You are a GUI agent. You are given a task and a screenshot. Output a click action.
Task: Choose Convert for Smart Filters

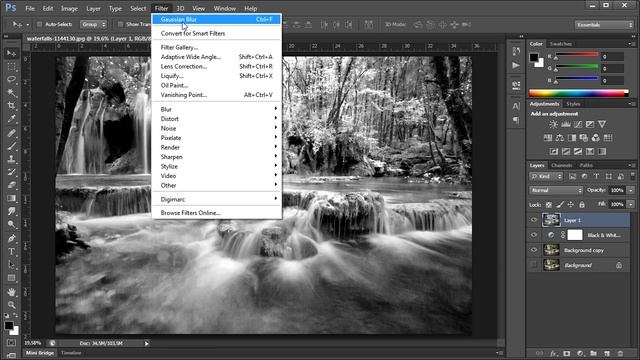[x=217, y=33]
